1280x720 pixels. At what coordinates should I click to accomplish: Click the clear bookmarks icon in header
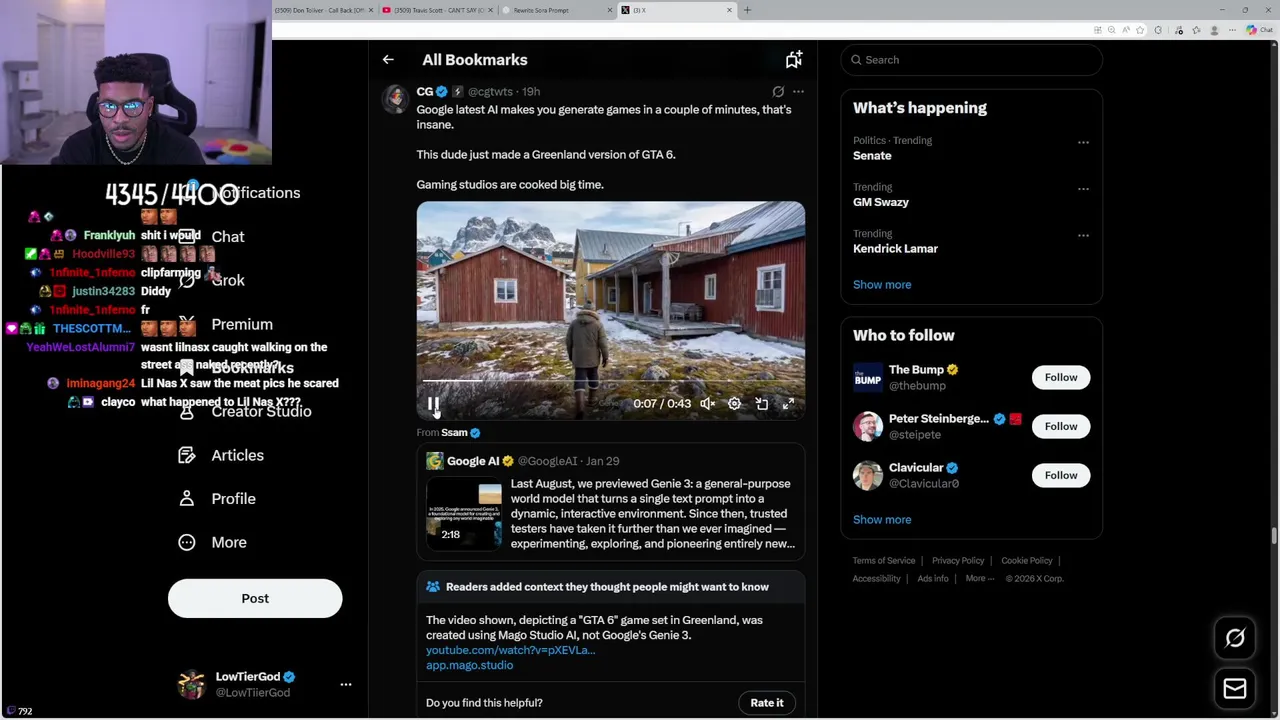coord(793,60)
